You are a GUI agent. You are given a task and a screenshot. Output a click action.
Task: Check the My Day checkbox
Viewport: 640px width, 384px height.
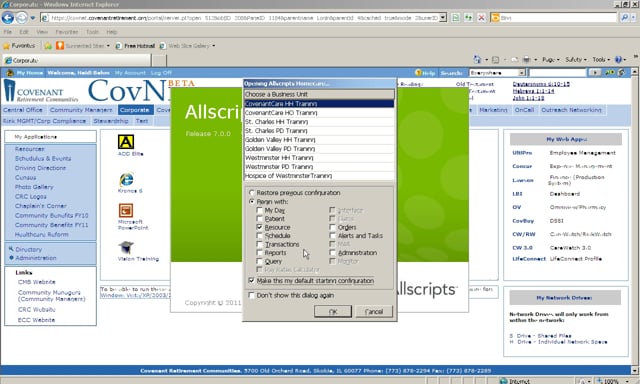(x=260, y=210)
